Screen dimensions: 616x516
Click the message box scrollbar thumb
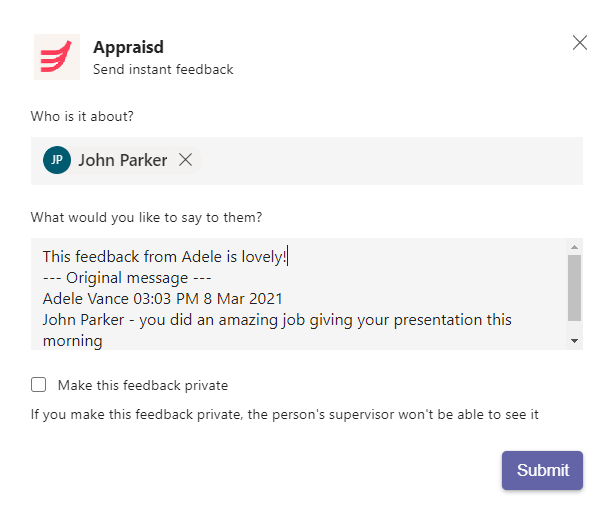(574, 288)
